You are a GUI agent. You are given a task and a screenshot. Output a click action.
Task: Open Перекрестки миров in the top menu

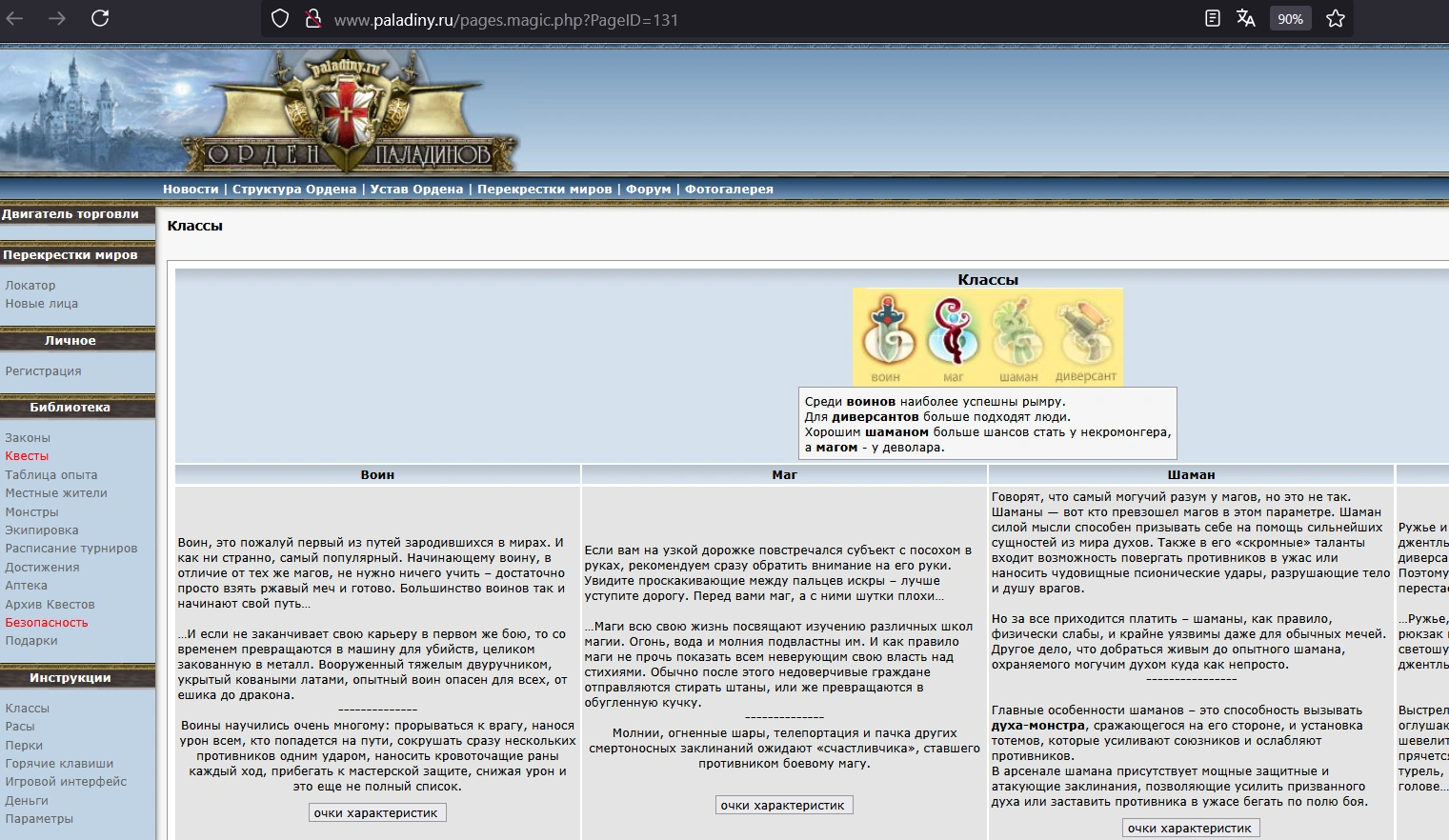point(545,190)
